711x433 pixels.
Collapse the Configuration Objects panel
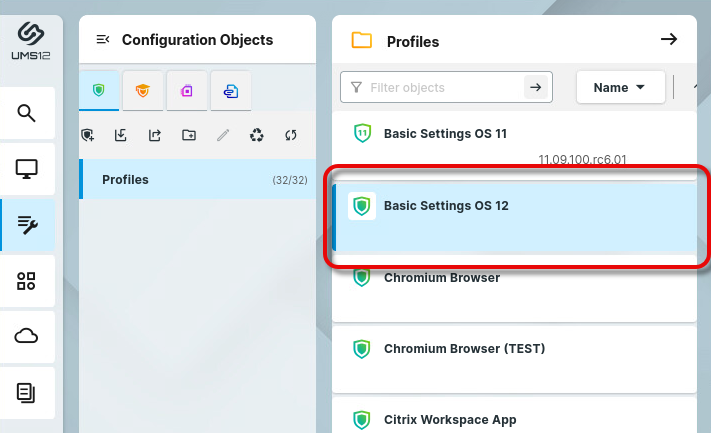(x=102, y=40)
